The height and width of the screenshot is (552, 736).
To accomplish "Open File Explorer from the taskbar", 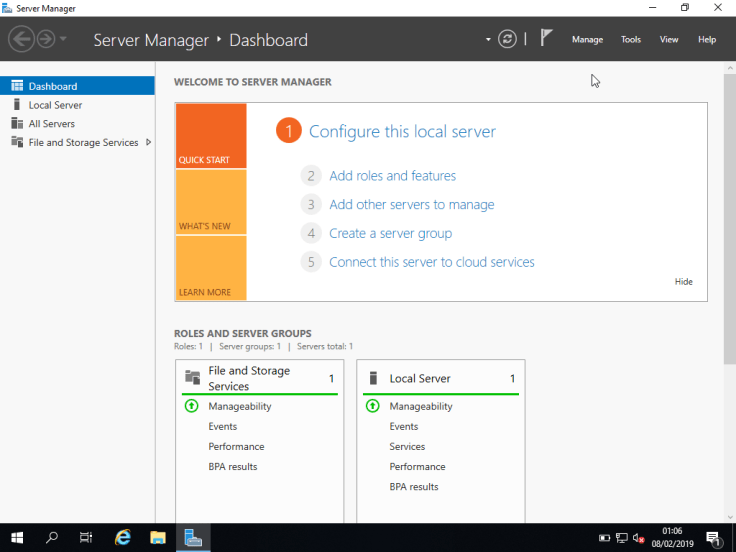I will coord(157,538).
